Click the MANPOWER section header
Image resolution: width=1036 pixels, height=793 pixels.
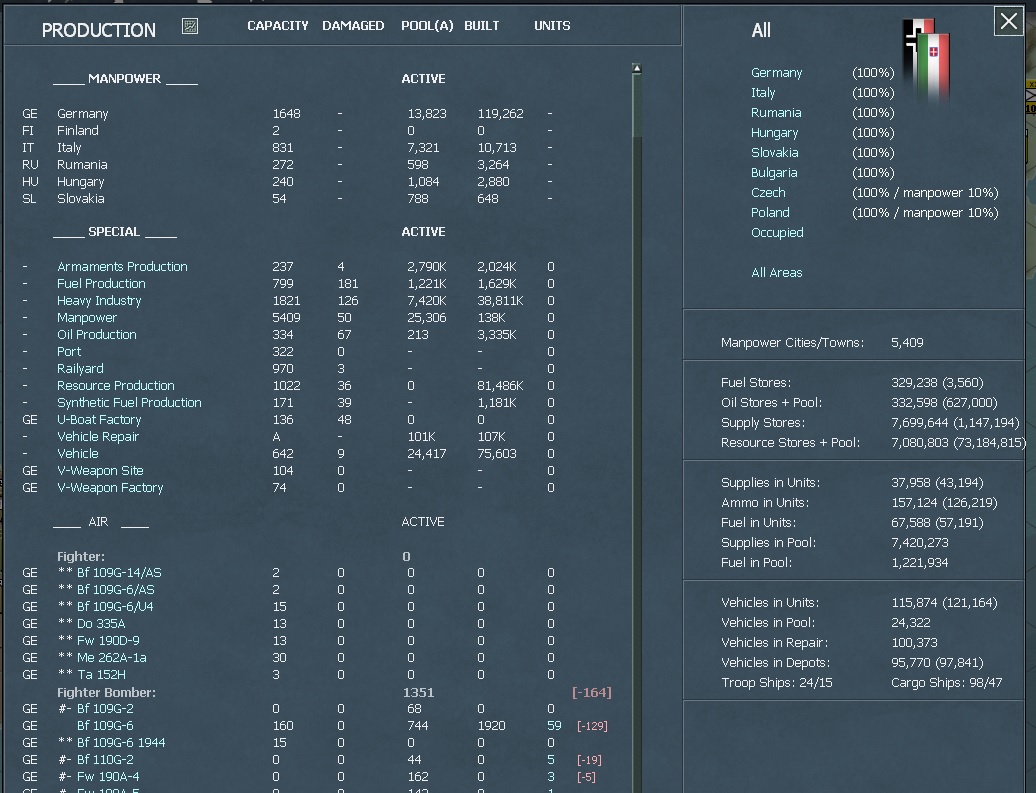pos(124,78)
